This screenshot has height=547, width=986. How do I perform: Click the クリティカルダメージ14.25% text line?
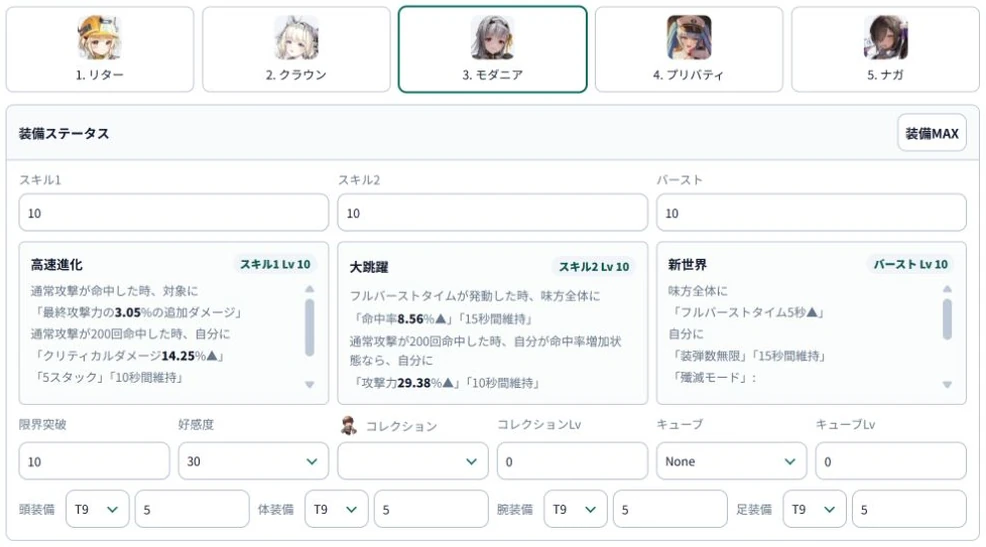pyautogui.click(x=130, y=356)
